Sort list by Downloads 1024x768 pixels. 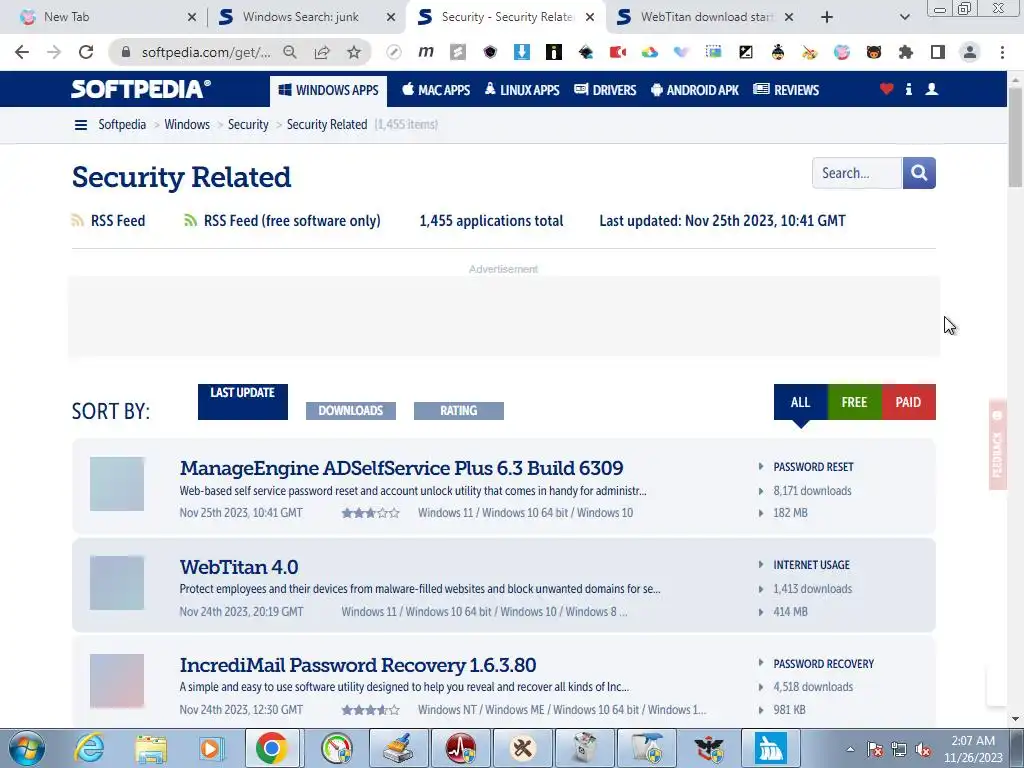coord(351,411)
